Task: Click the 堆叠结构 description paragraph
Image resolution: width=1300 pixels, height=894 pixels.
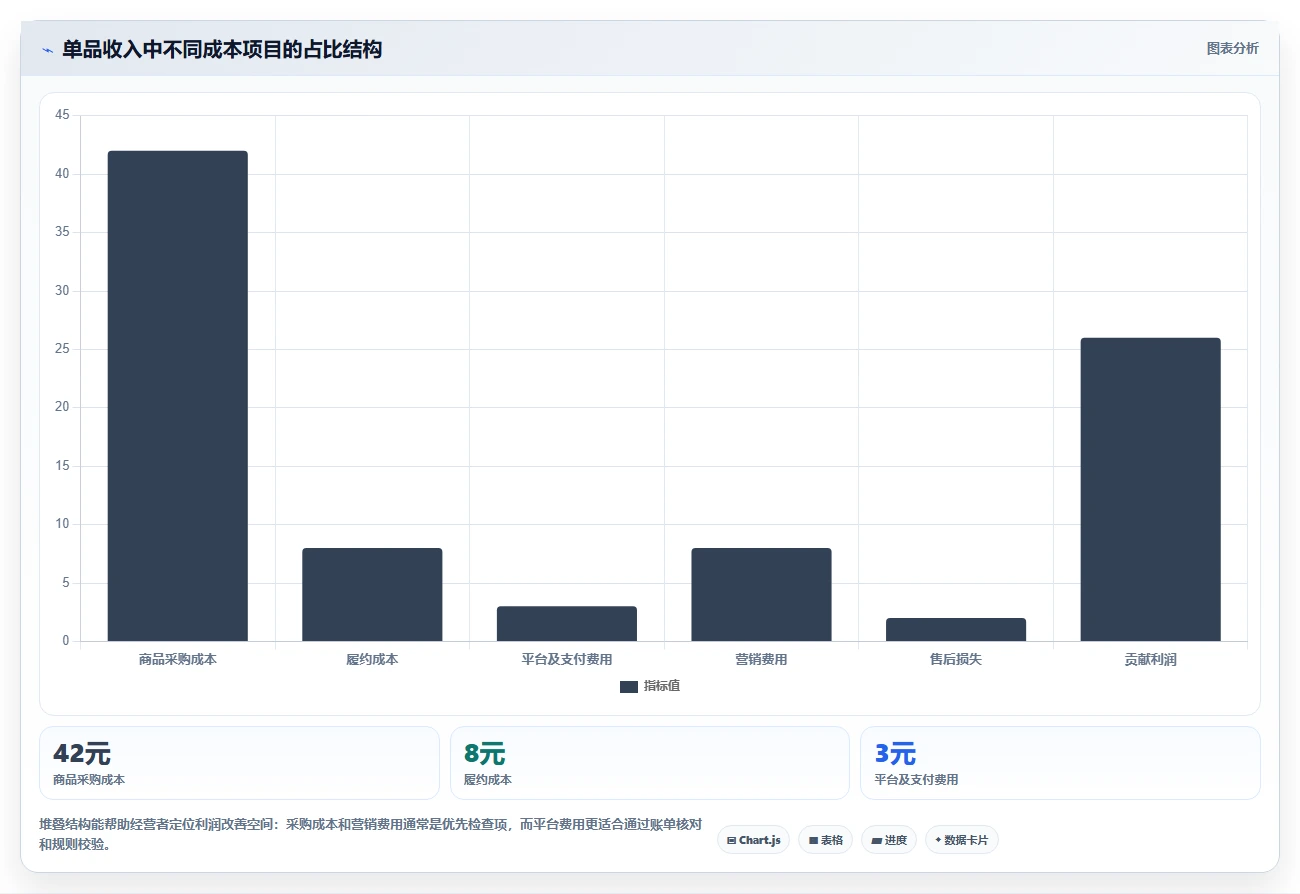Action: point(370,834)
